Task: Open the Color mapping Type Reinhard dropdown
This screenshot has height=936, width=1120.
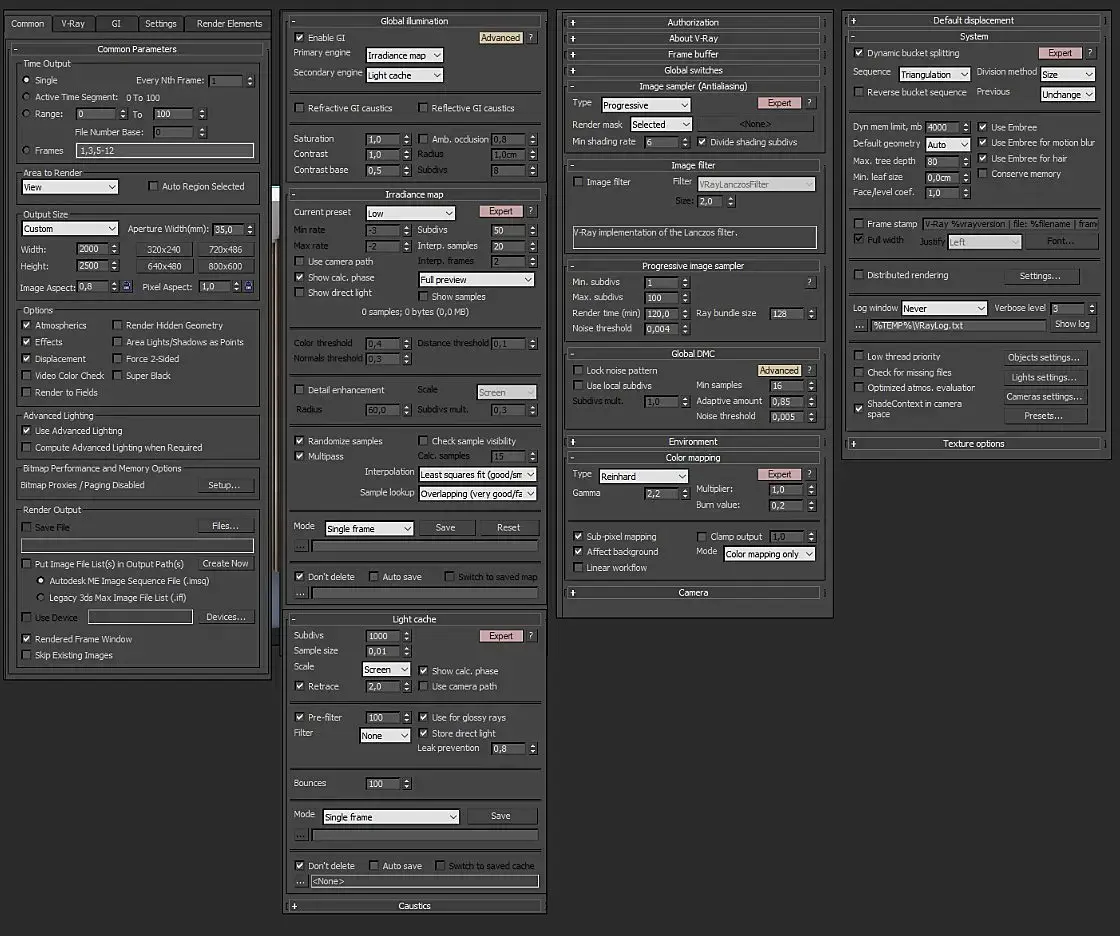Action: (644, 477)
